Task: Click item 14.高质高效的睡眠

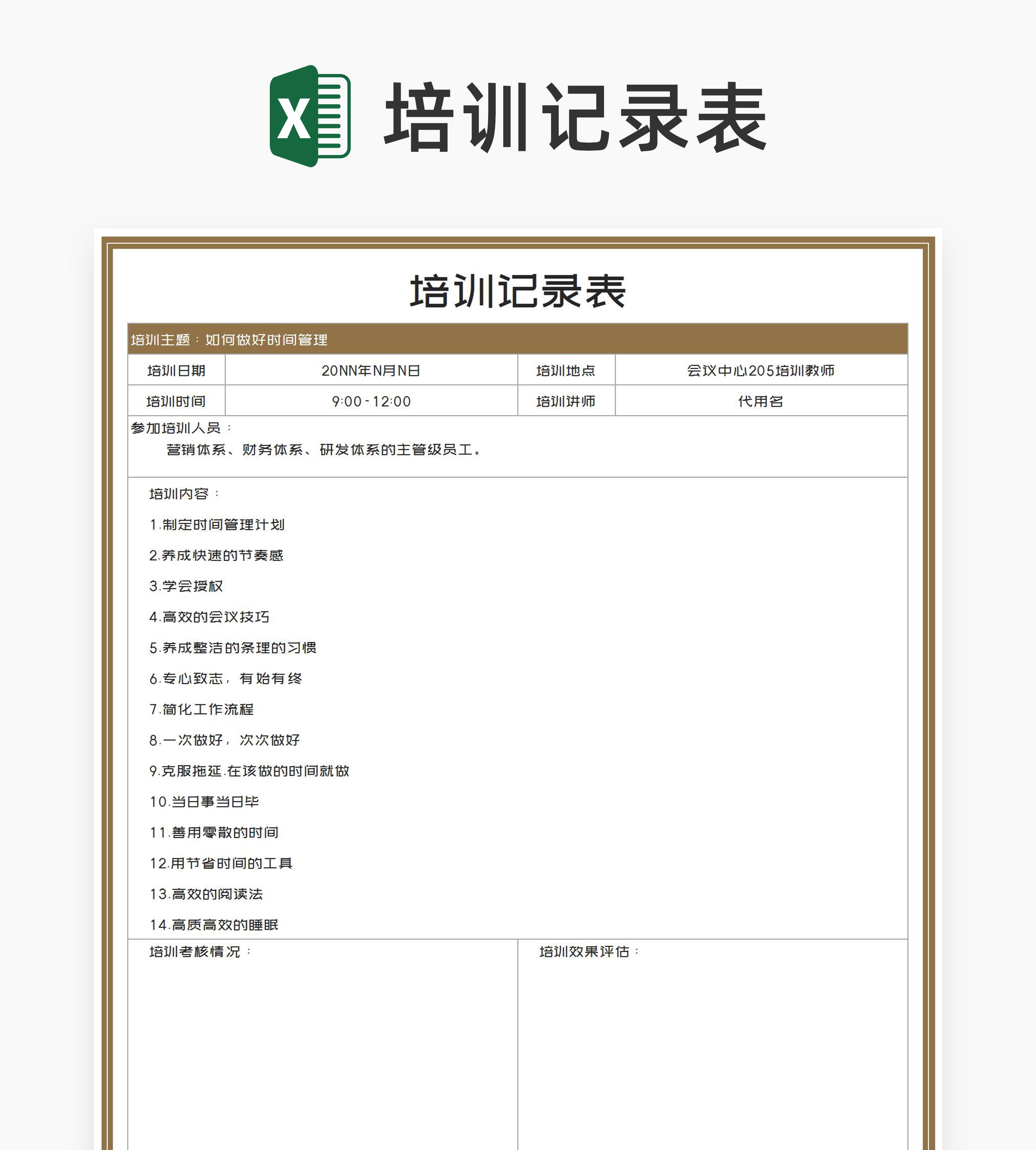Action: pos(214,925)
